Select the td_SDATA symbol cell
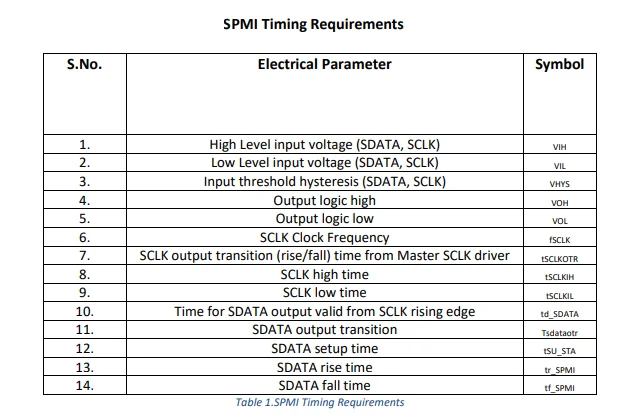The width and height of the screenshot is (642, 418). (x=560, y=312)
